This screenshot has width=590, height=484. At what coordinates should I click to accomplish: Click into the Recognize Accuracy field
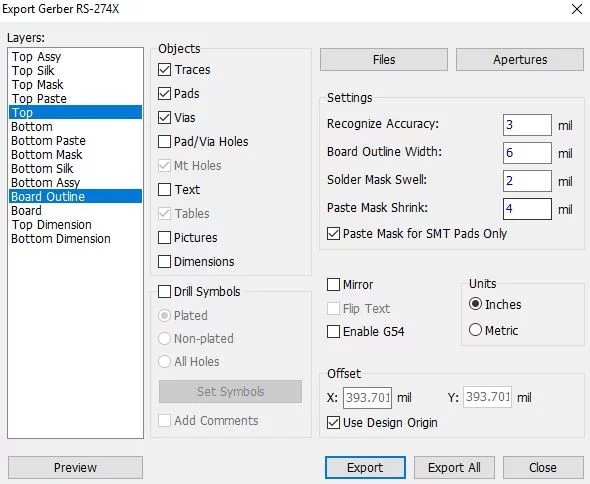click(x=527, y=125)
